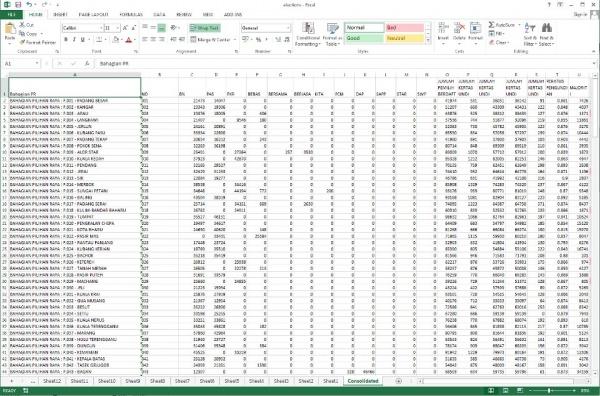Expand the Name Box dropdown
Screen dimensions: 600x396
click(37, 63)
